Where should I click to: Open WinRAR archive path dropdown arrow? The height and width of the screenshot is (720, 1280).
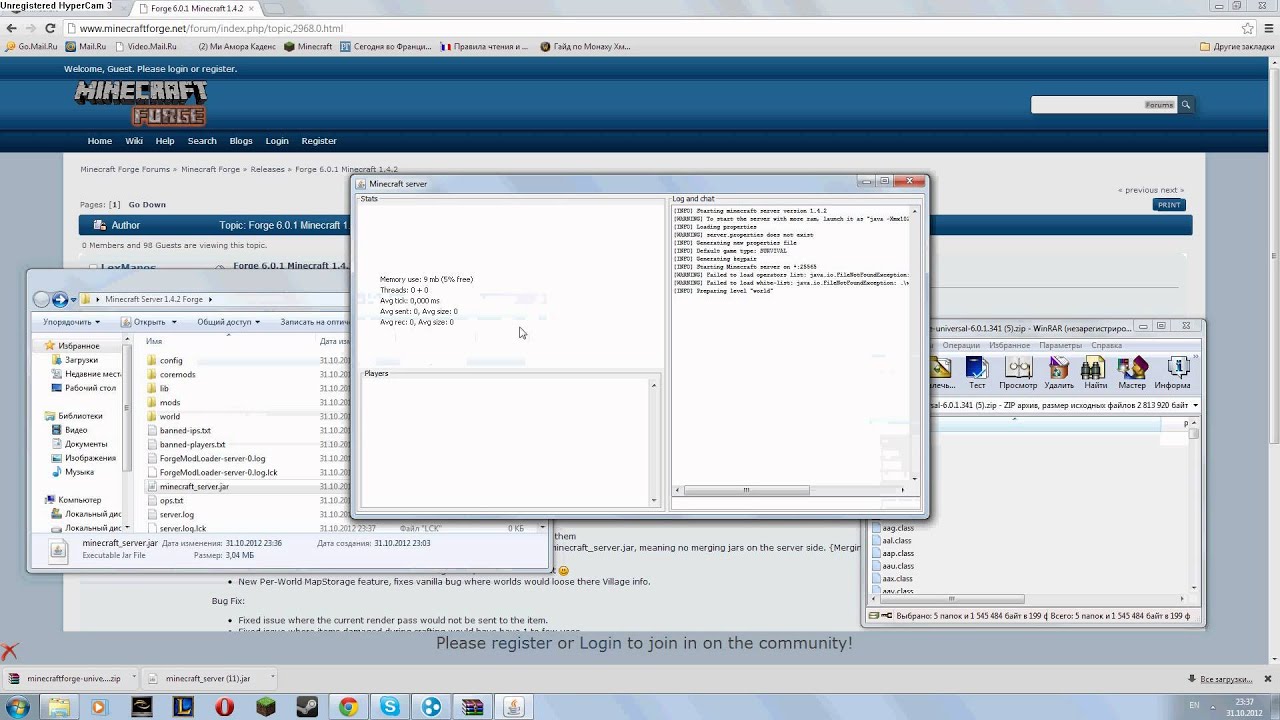click(x=1195, y=405)
